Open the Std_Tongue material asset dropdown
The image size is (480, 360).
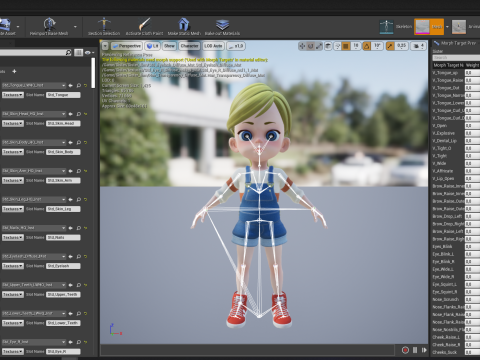pos(34,85)
